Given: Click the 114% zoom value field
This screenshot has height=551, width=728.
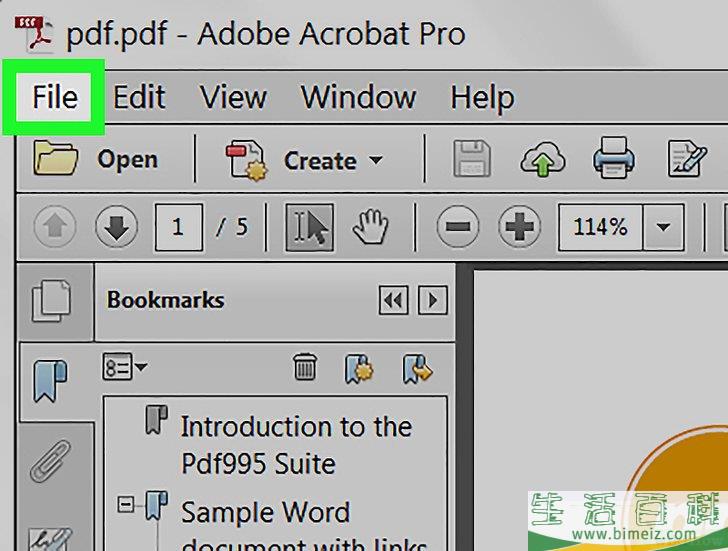Looking at the screenshot, I should click(600, 227).
